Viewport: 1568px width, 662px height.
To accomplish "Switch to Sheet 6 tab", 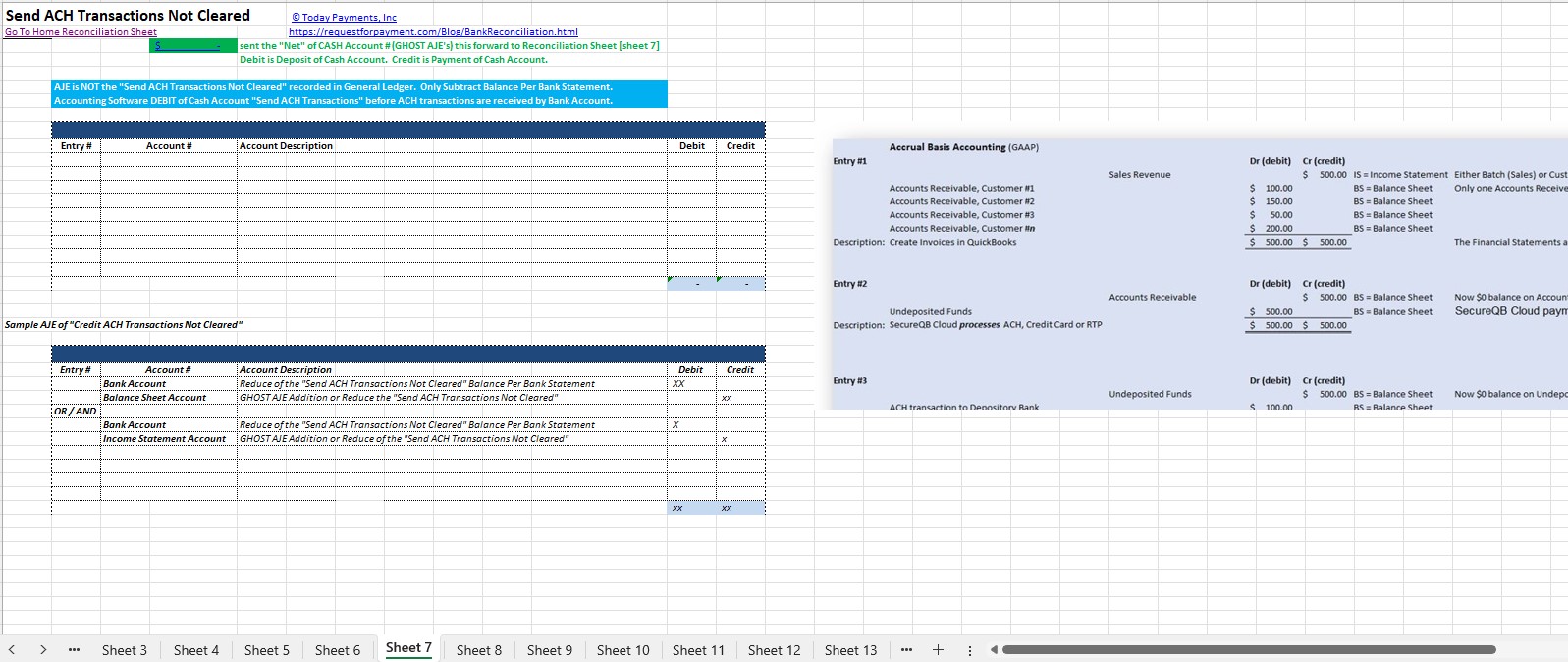I will tap(338, 650).
